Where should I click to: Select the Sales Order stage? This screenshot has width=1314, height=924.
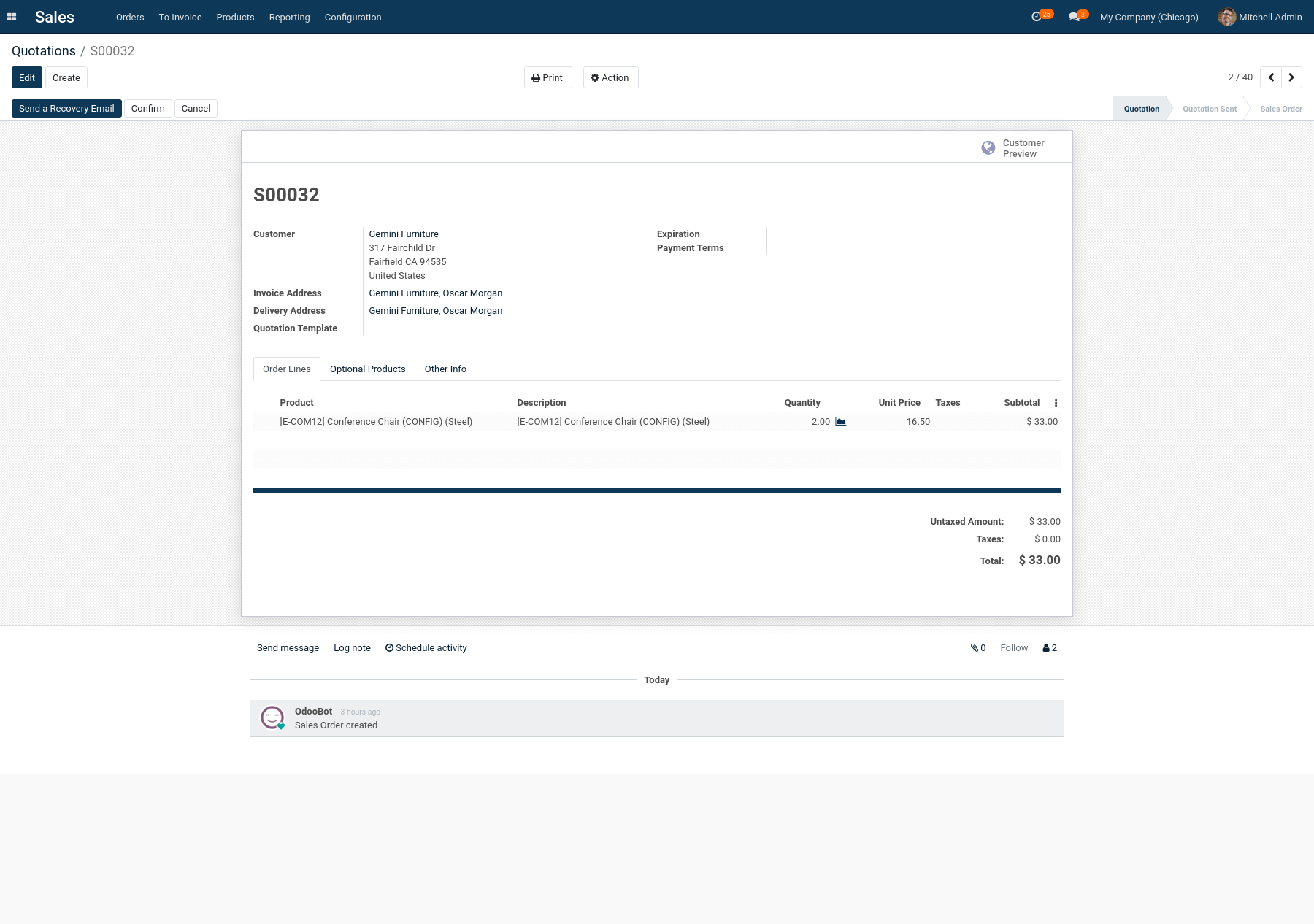(1280, 109)
